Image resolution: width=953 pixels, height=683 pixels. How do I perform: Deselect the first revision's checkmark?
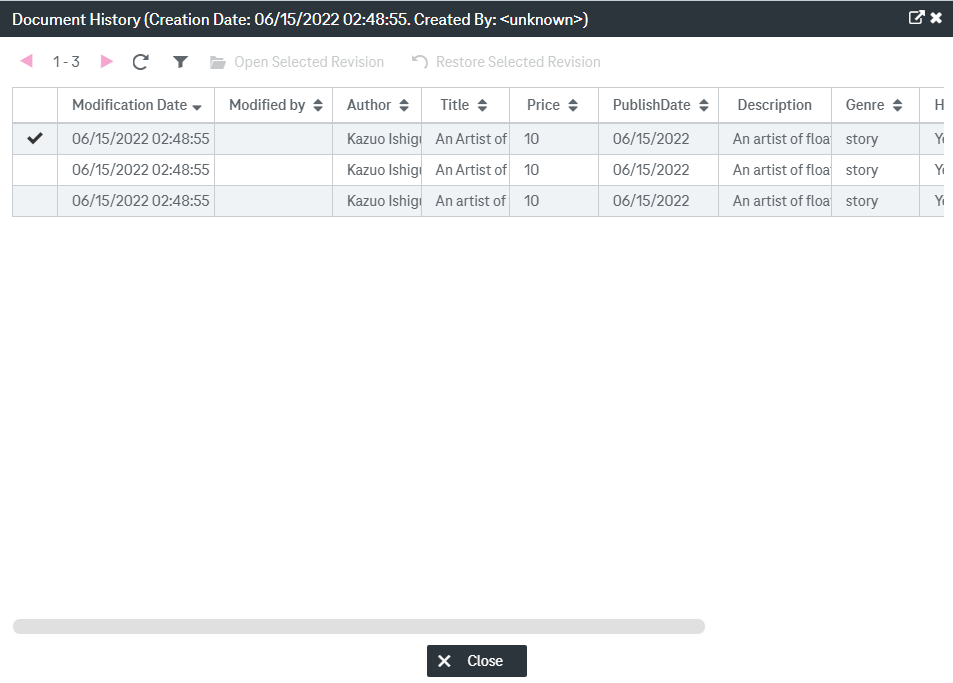(34, 138)
